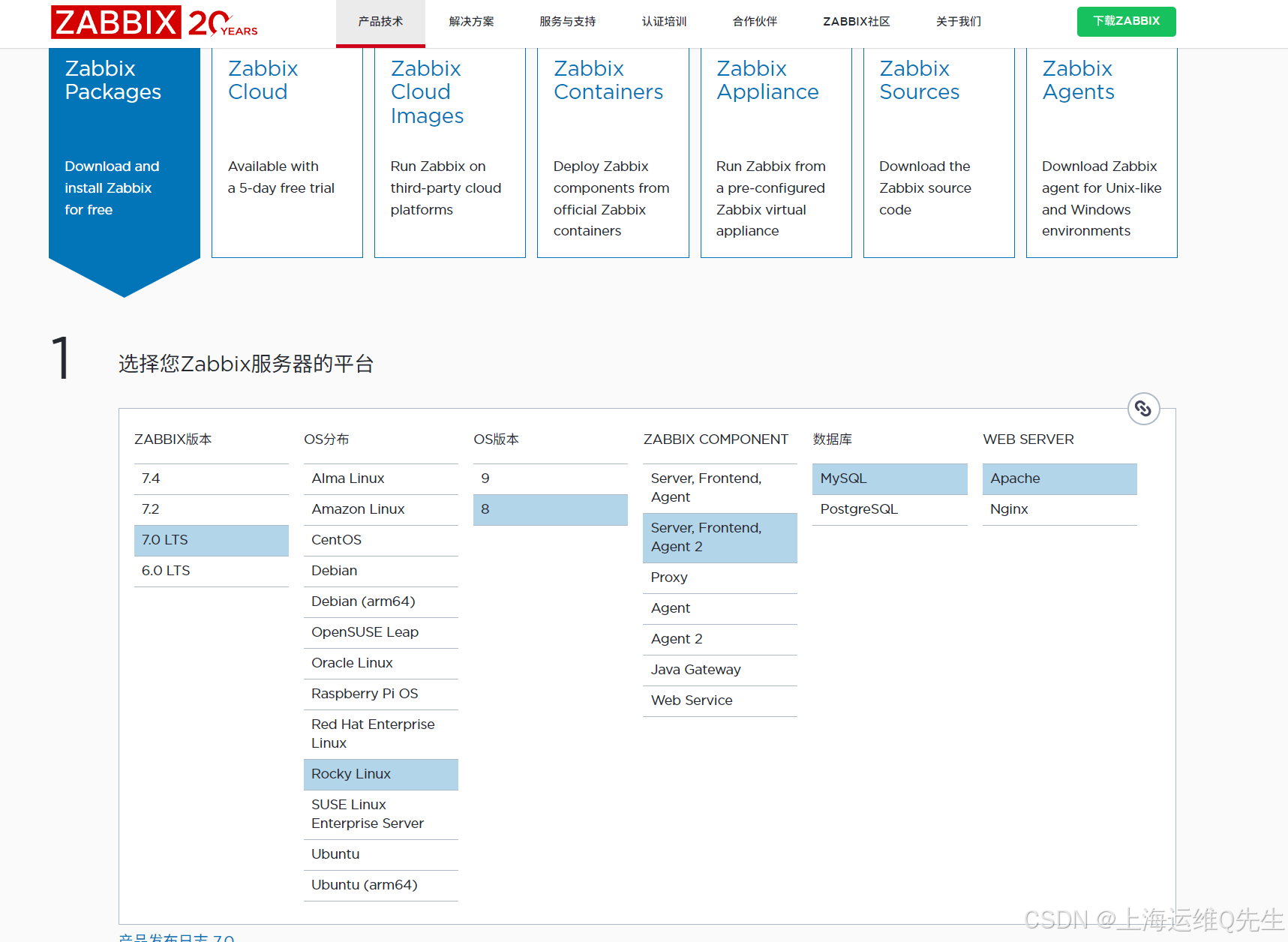
Task: Choose MySQL database
Action: tap(890, 478)
